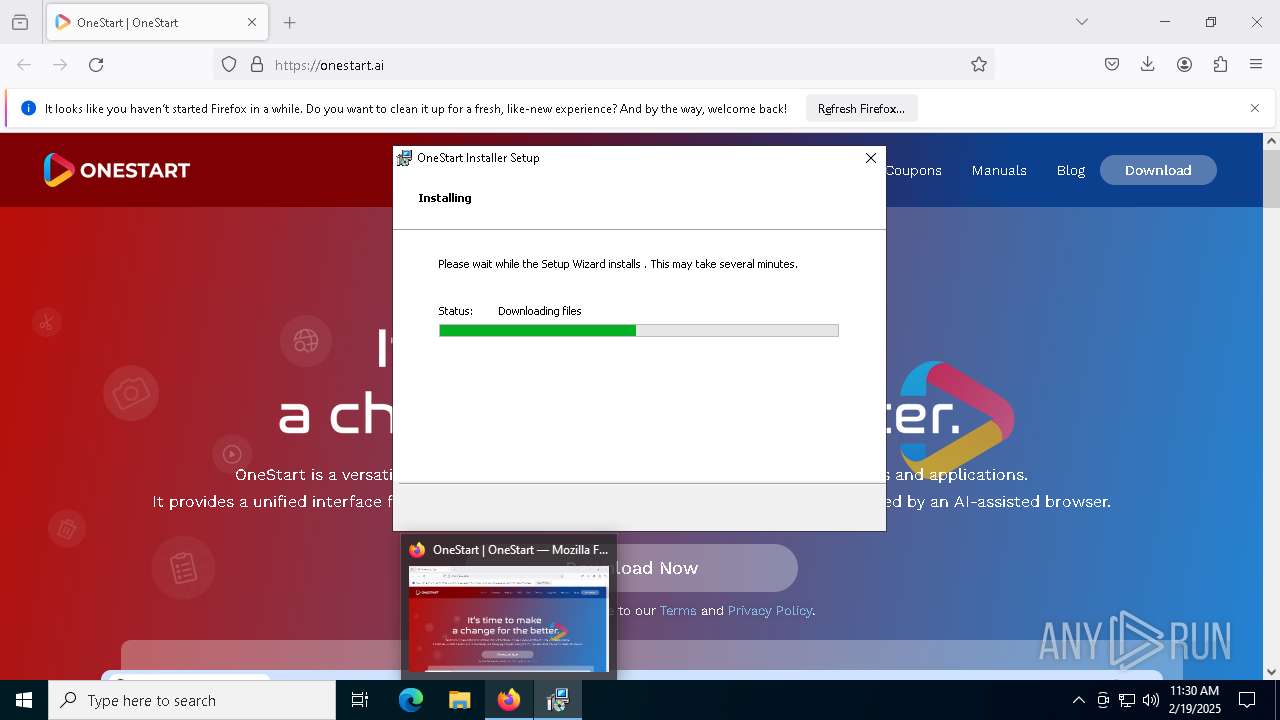
Task: Click the Privacy Policy link
Action: click(769, 610)
